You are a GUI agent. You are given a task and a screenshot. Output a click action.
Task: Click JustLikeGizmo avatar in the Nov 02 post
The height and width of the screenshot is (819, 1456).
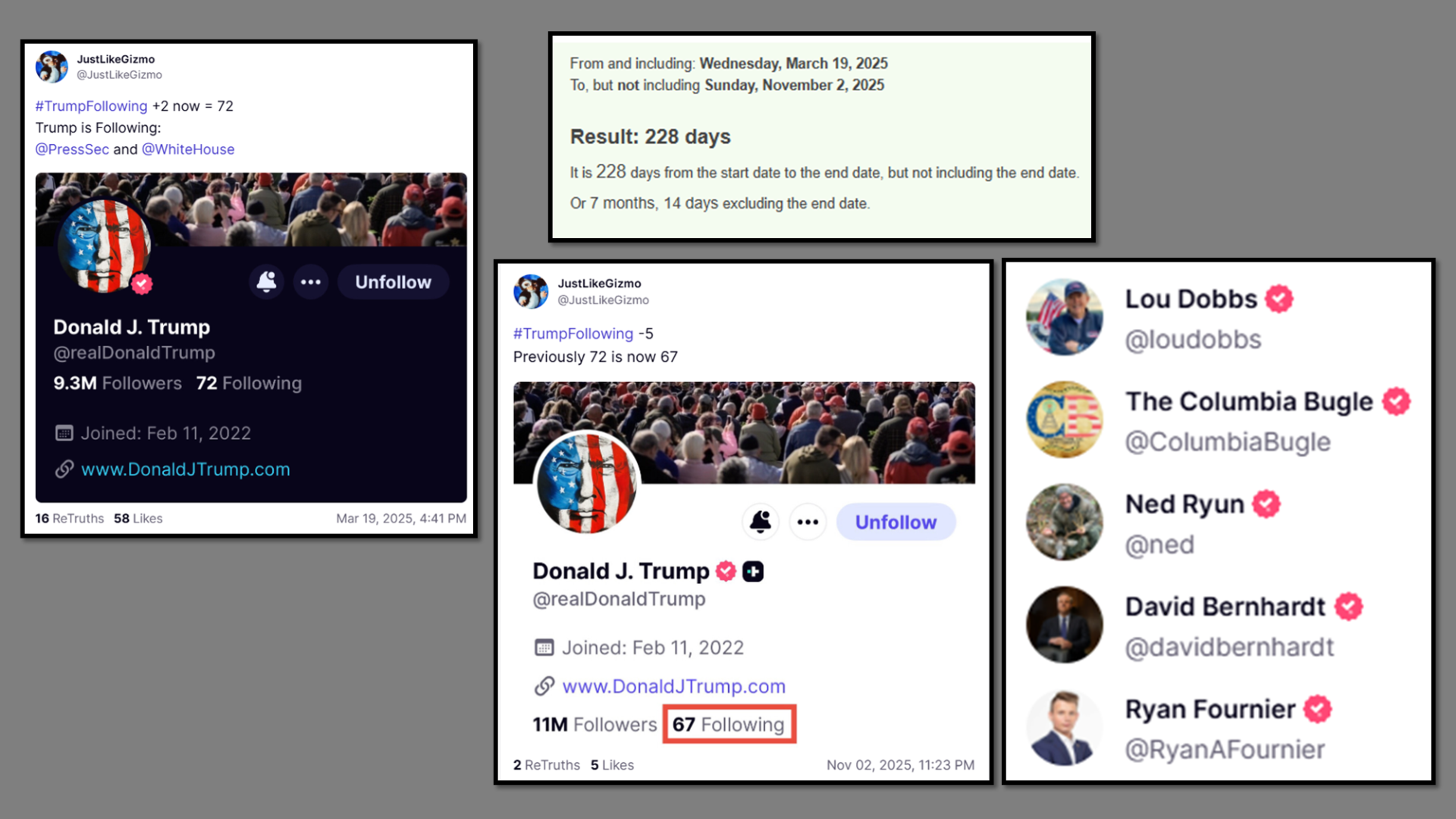click(531, 291)
